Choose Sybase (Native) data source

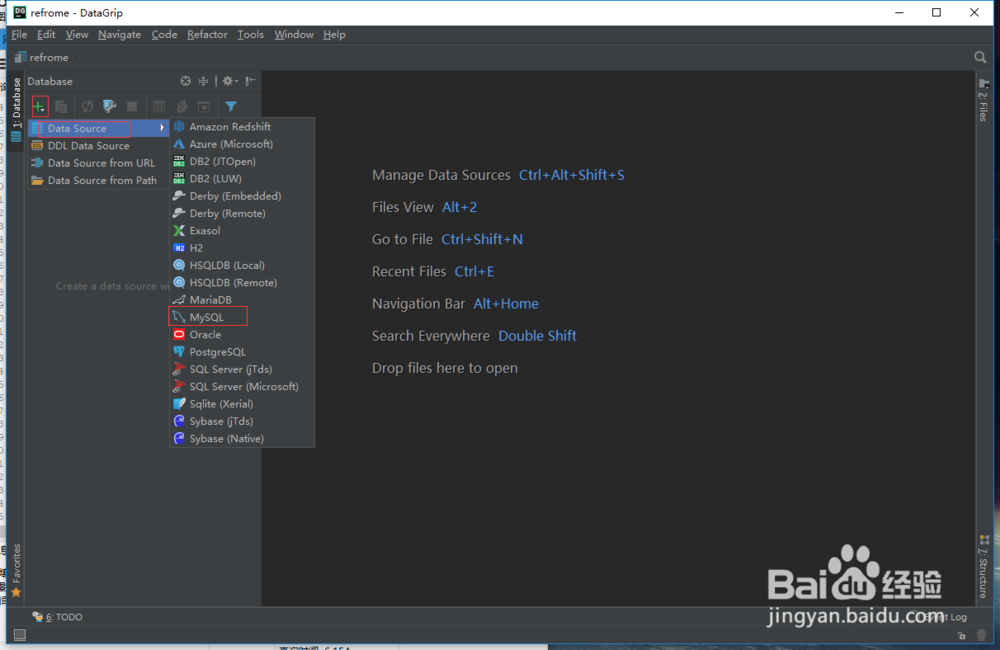pos(242,438)
